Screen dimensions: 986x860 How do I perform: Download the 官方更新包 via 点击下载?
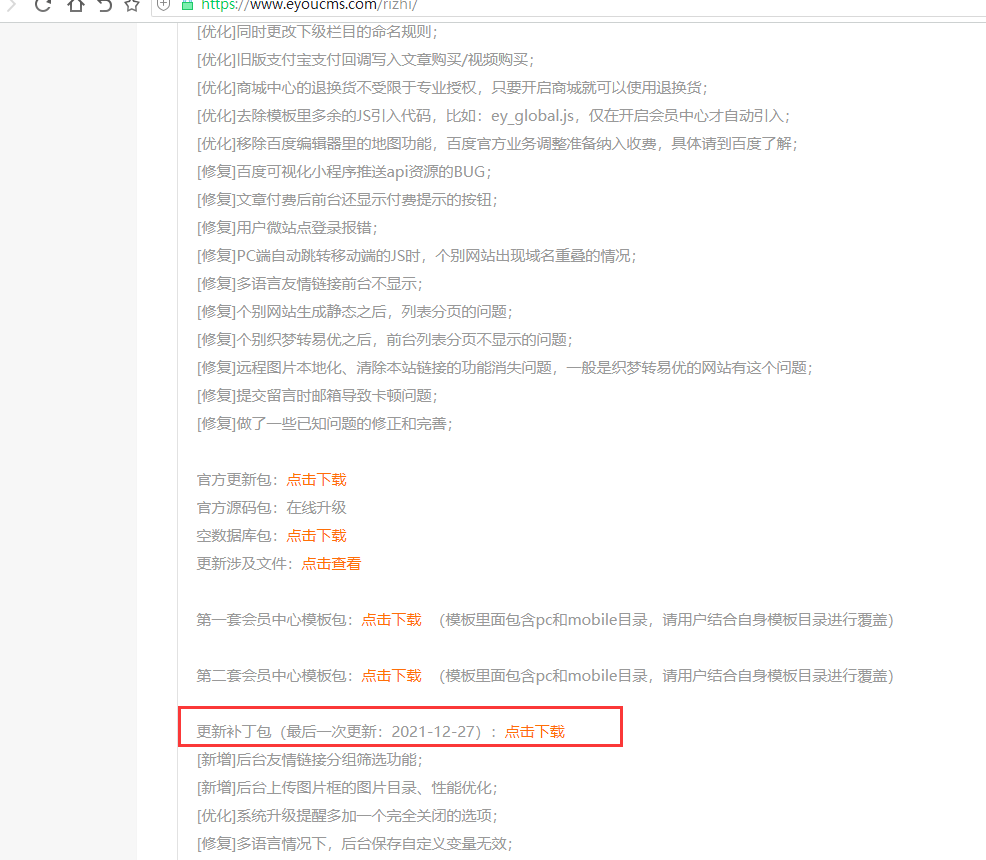(316, 480)
